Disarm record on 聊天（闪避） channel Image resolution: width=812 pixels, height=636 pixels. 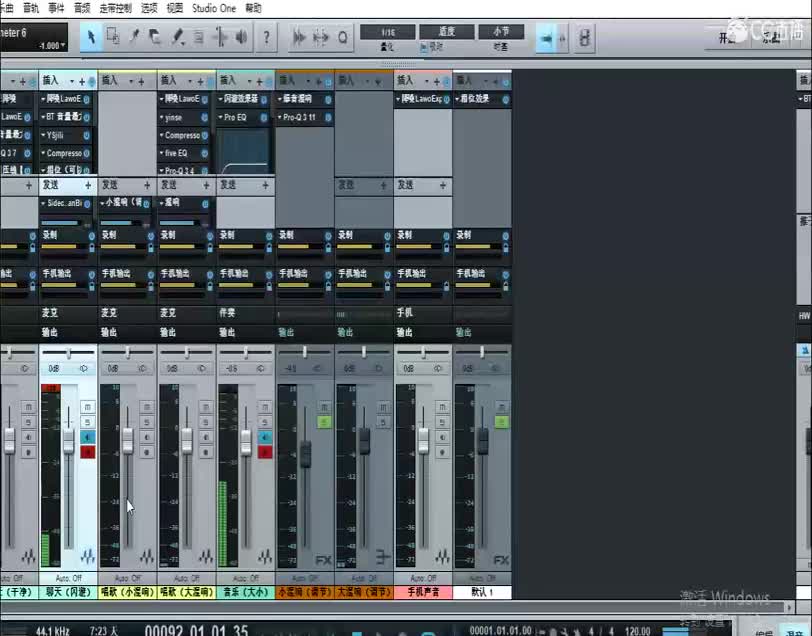[x=88, y=453]
